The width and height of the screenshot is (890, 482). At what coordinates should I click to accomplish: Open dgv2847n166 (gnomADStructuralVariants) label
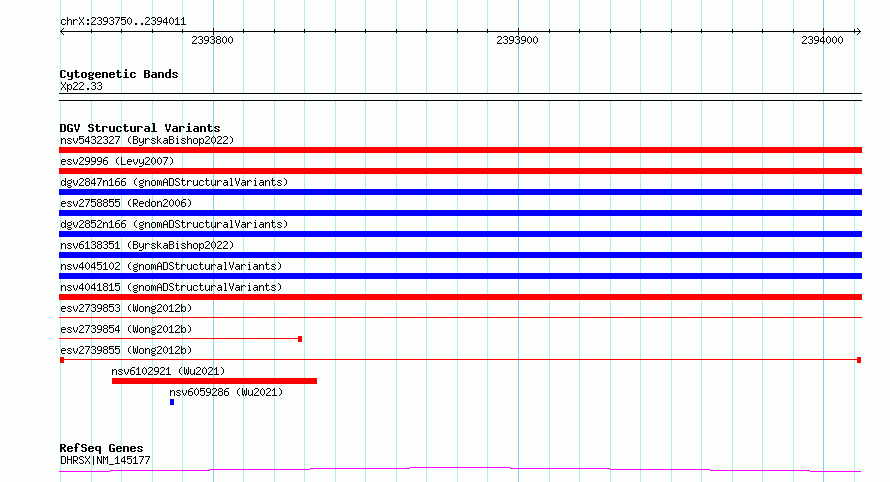click(174, 182)
